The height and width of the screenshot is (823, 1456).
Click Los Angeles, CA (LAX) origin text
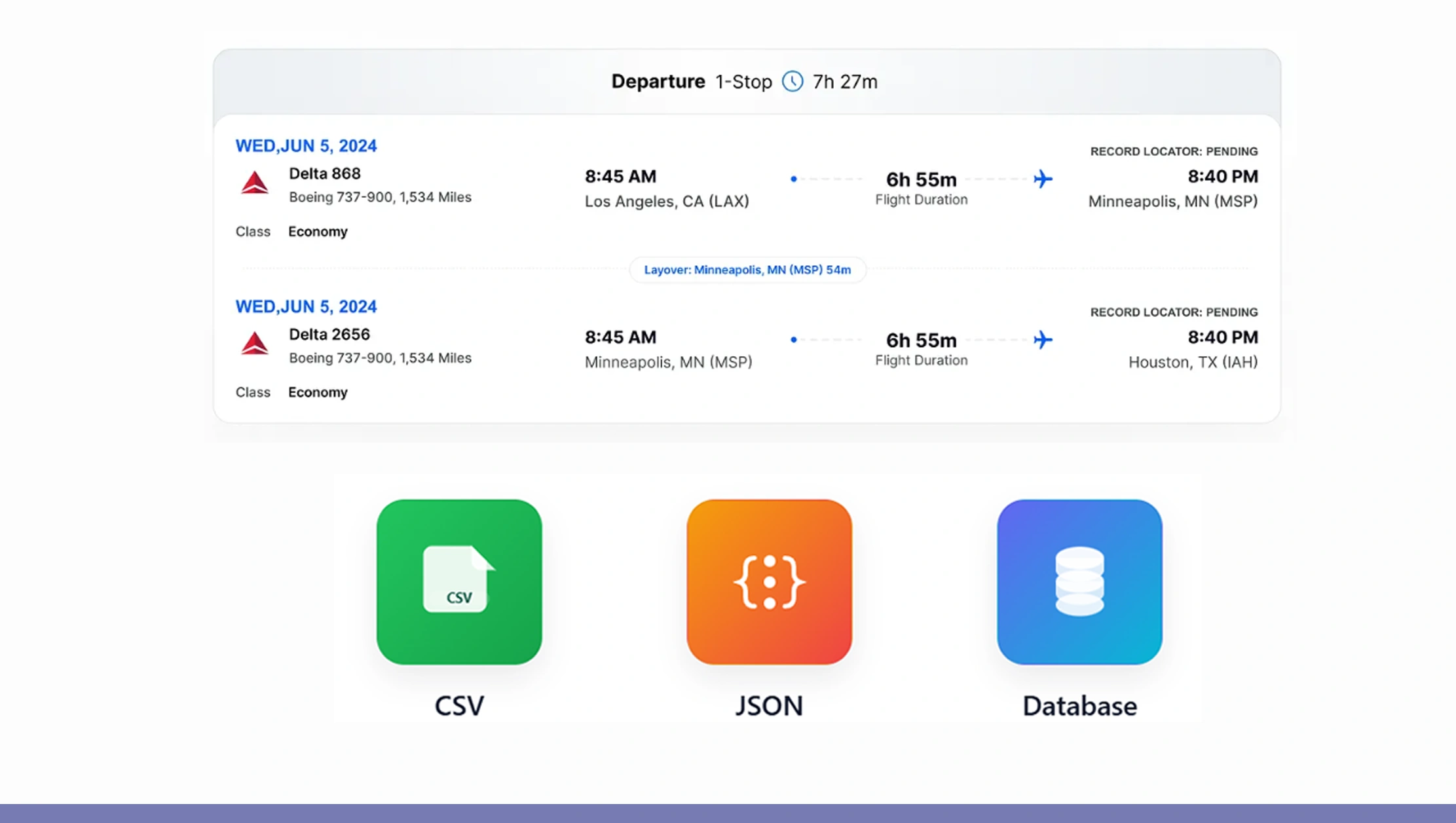(x=666, y=202)
